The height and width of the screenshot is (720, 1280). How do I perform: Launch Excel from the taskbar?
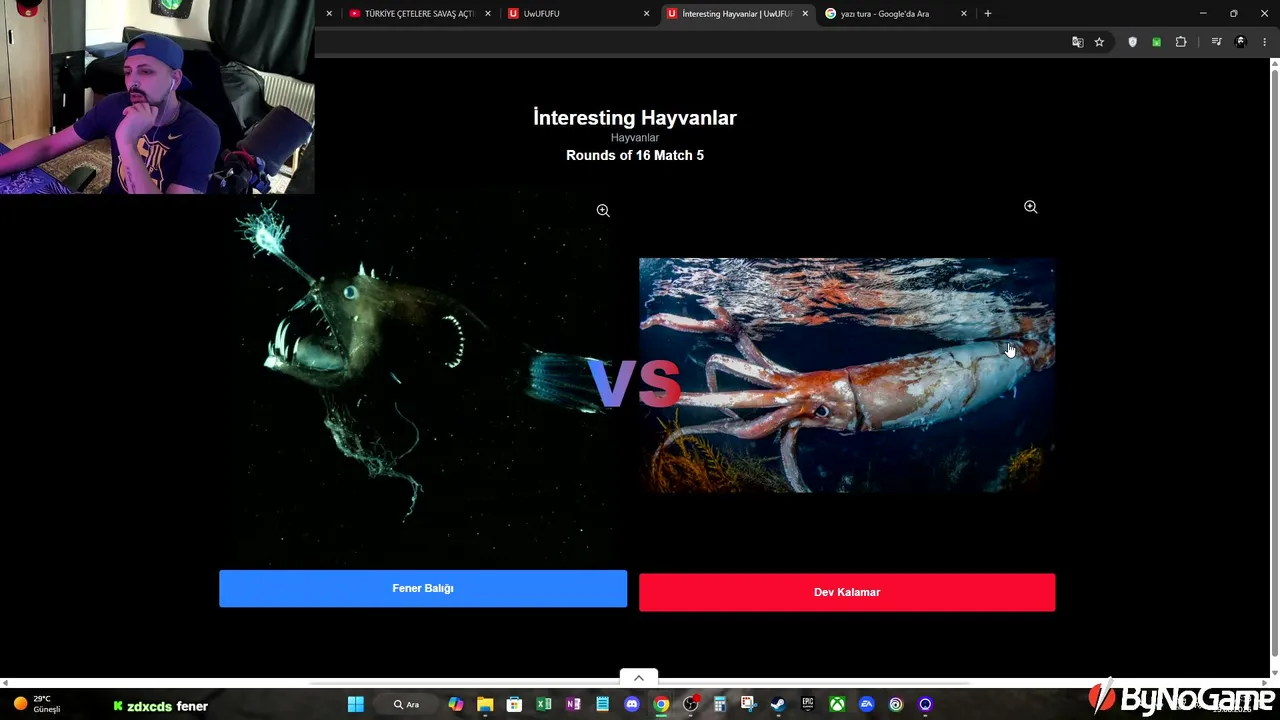544,705
